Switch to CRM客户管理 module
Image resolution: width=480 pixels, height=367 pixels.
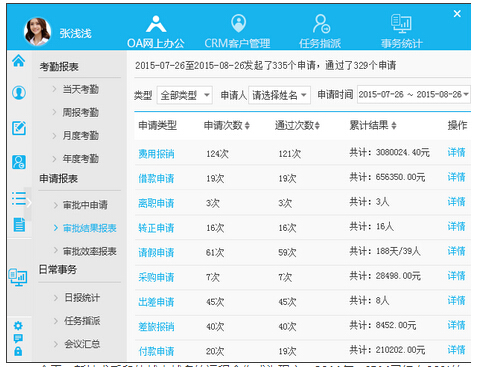[237, 32]
